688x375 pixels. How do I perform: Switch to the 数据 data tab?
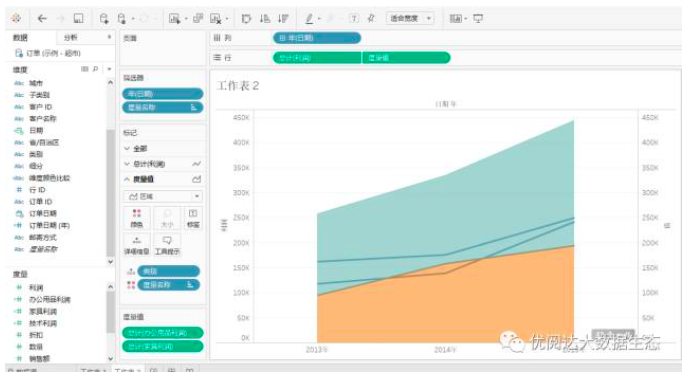coord(20,38)
